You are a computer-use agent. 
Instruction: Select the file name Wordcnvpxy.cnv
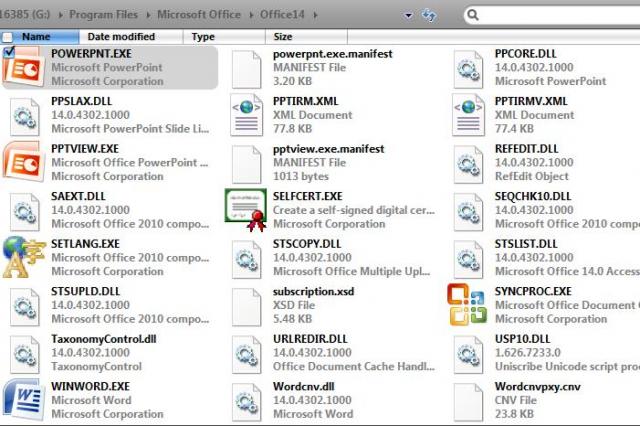coord(538,386)
